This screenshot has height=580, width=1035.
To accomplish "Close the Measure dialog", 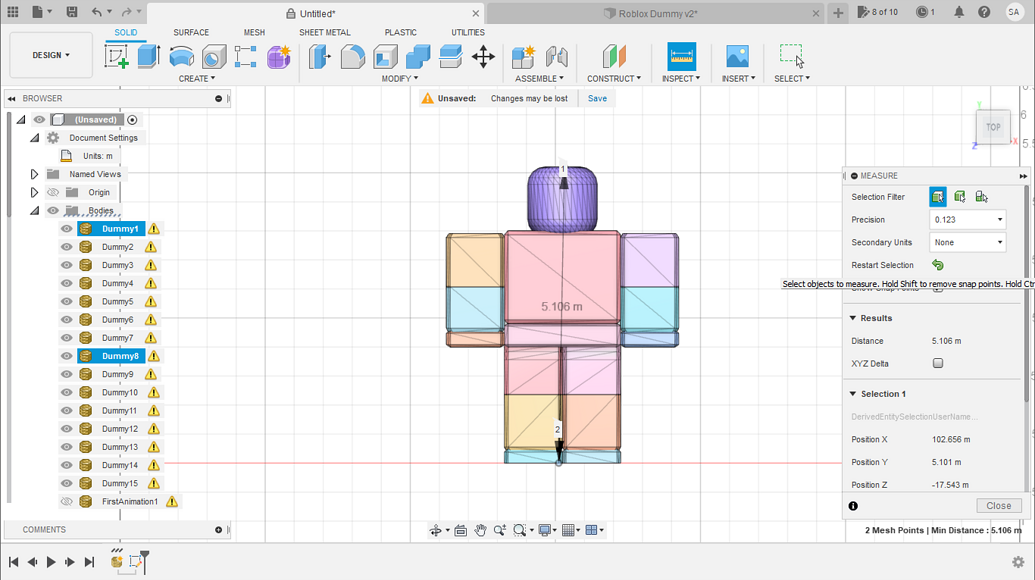I will 997,505.
